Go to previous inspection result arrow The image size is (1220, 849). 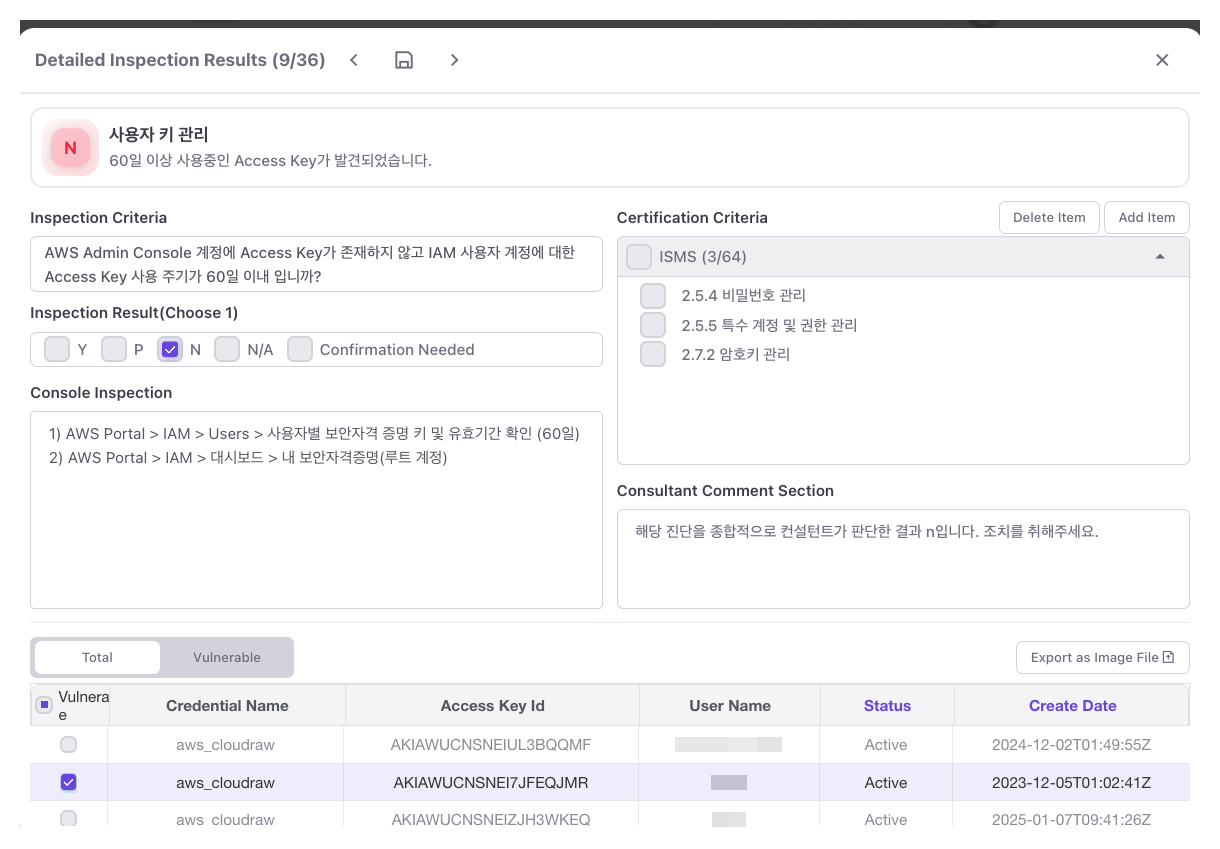354,60
